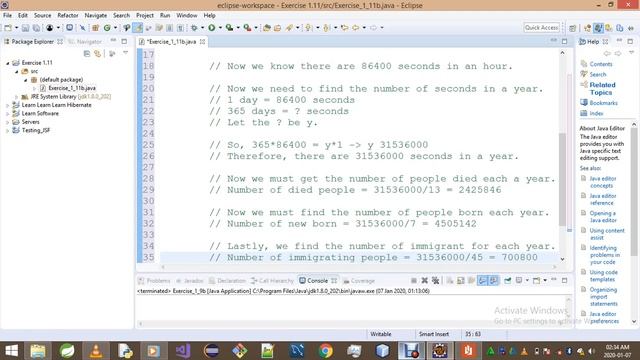Click the Windows Start button
Screen dimensions: 640x360
point(11,351)
